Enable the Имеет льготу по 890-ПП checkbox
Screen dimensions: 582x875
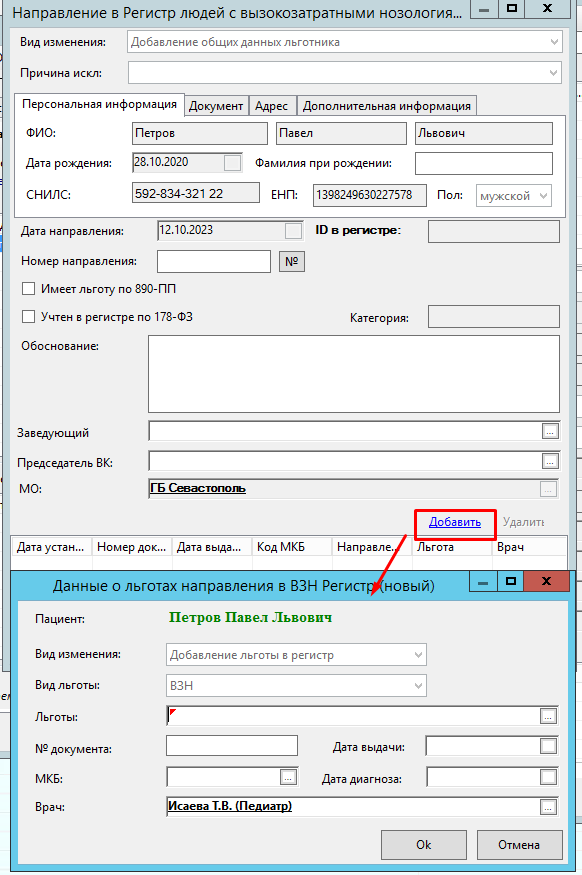click(28, 289)
